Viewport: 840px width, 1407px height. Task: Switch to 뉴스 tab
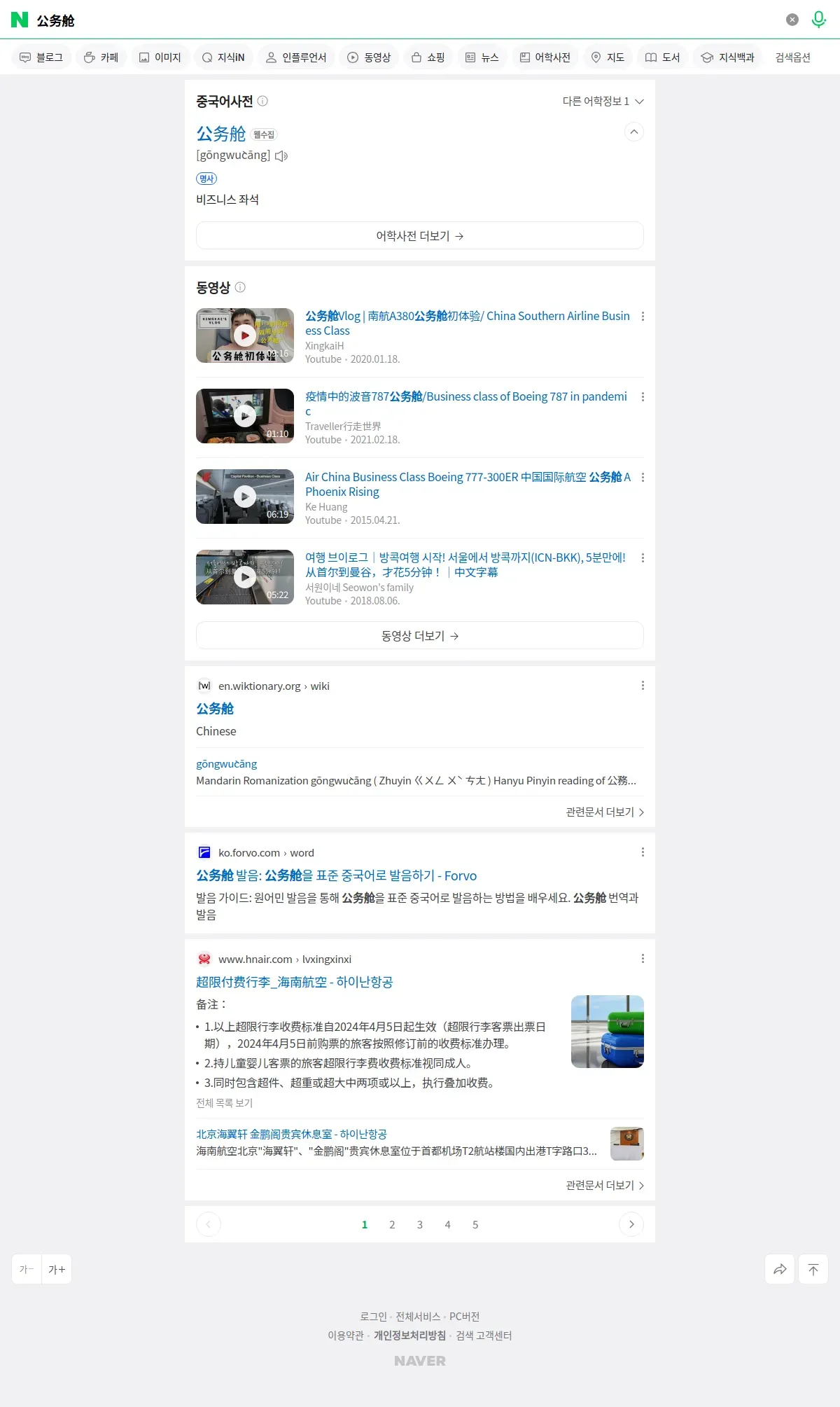(x=482, y=57)
